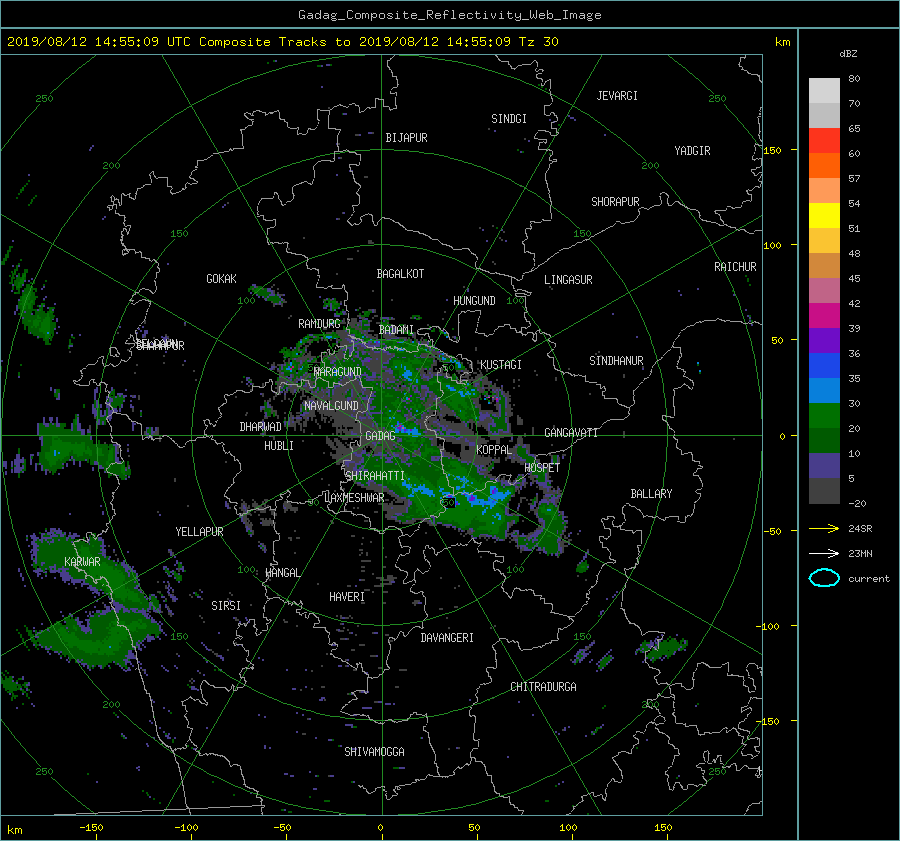Click the SHIVAMOGGA town label
Image resolution: width=900 pixels, height=841 pixels.
pos(374,752)
